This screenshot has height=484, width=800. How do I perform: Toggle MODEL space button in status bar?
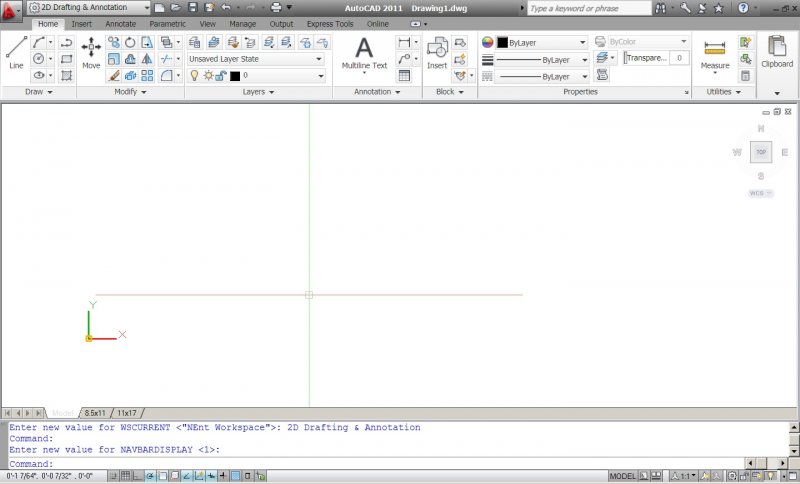click(622, 476)
